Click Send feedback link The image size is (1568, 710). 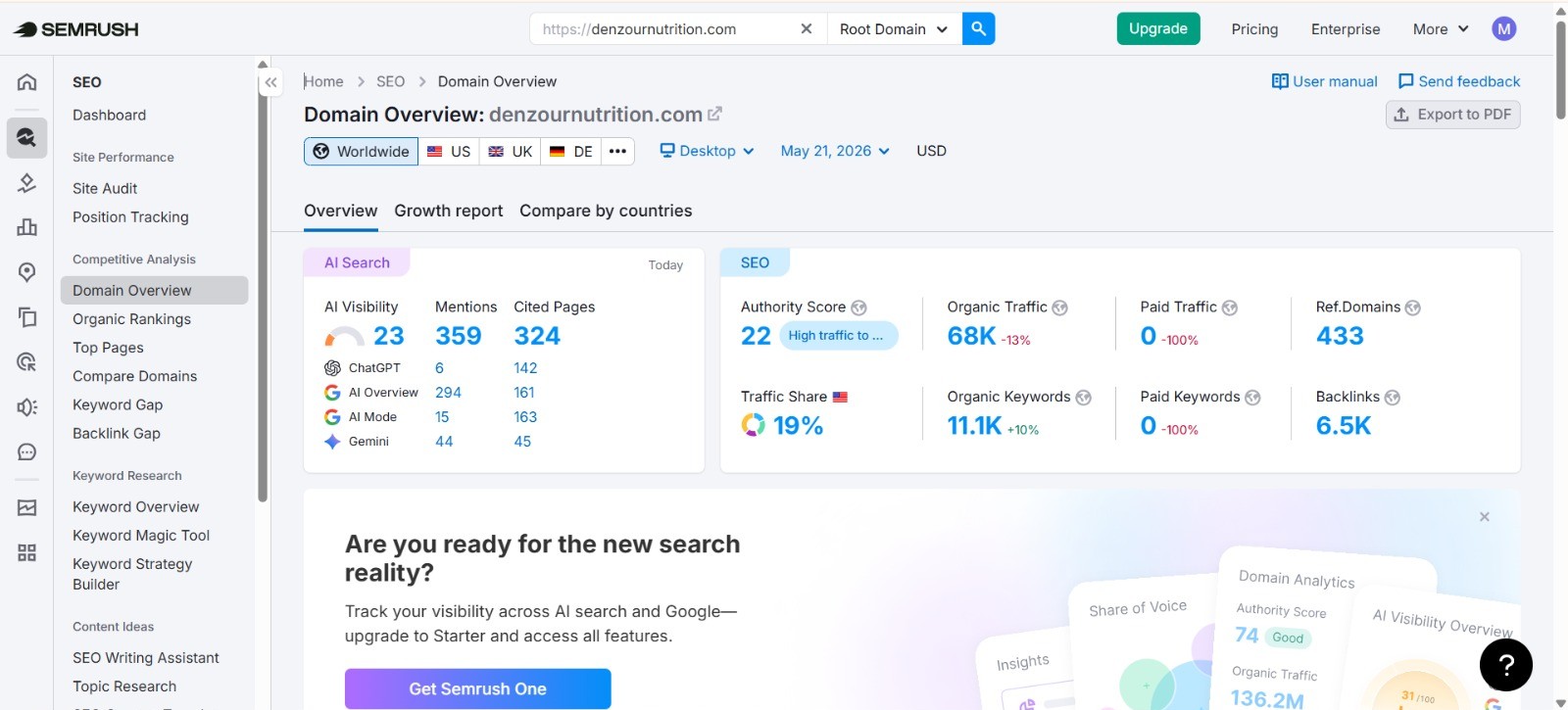click(x=1458, y=81)
